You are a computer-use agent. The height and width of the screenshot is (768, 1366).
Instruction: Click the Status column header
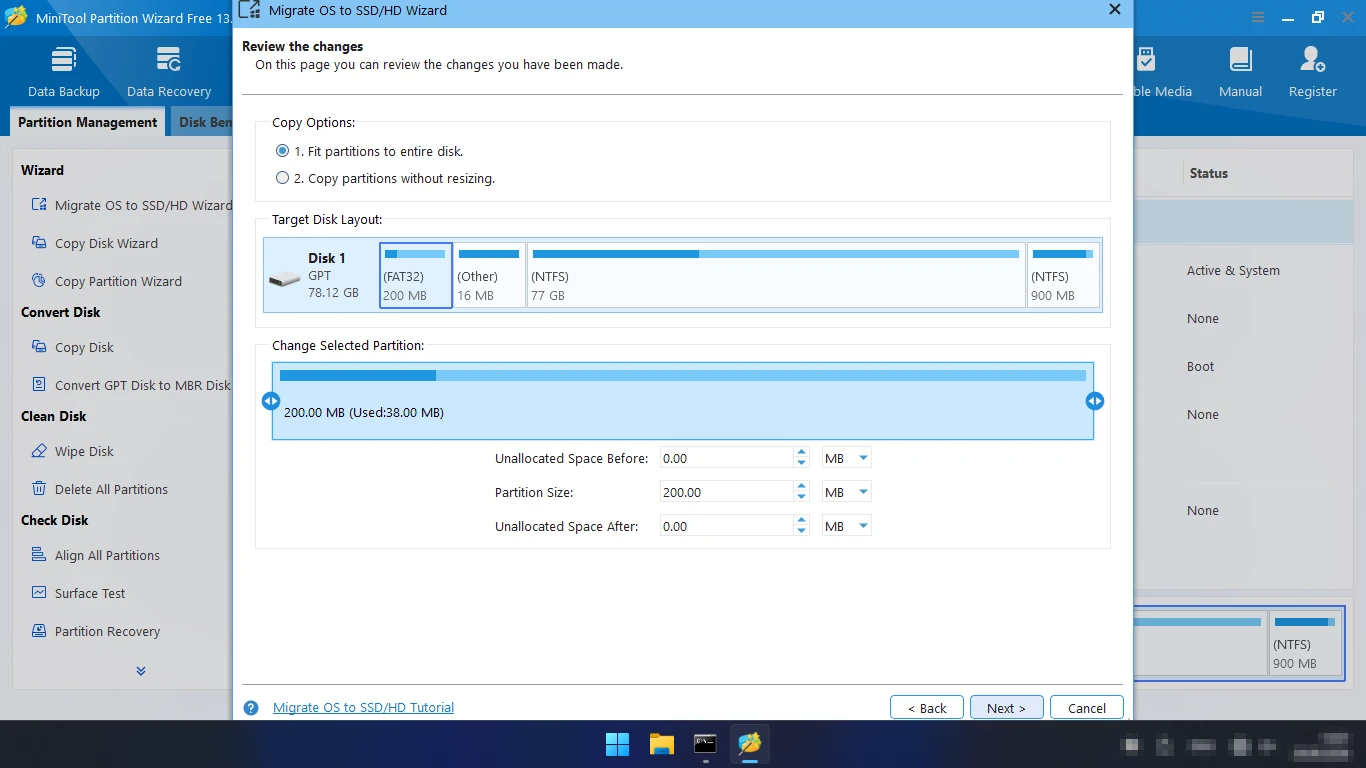pos(1208,173)
